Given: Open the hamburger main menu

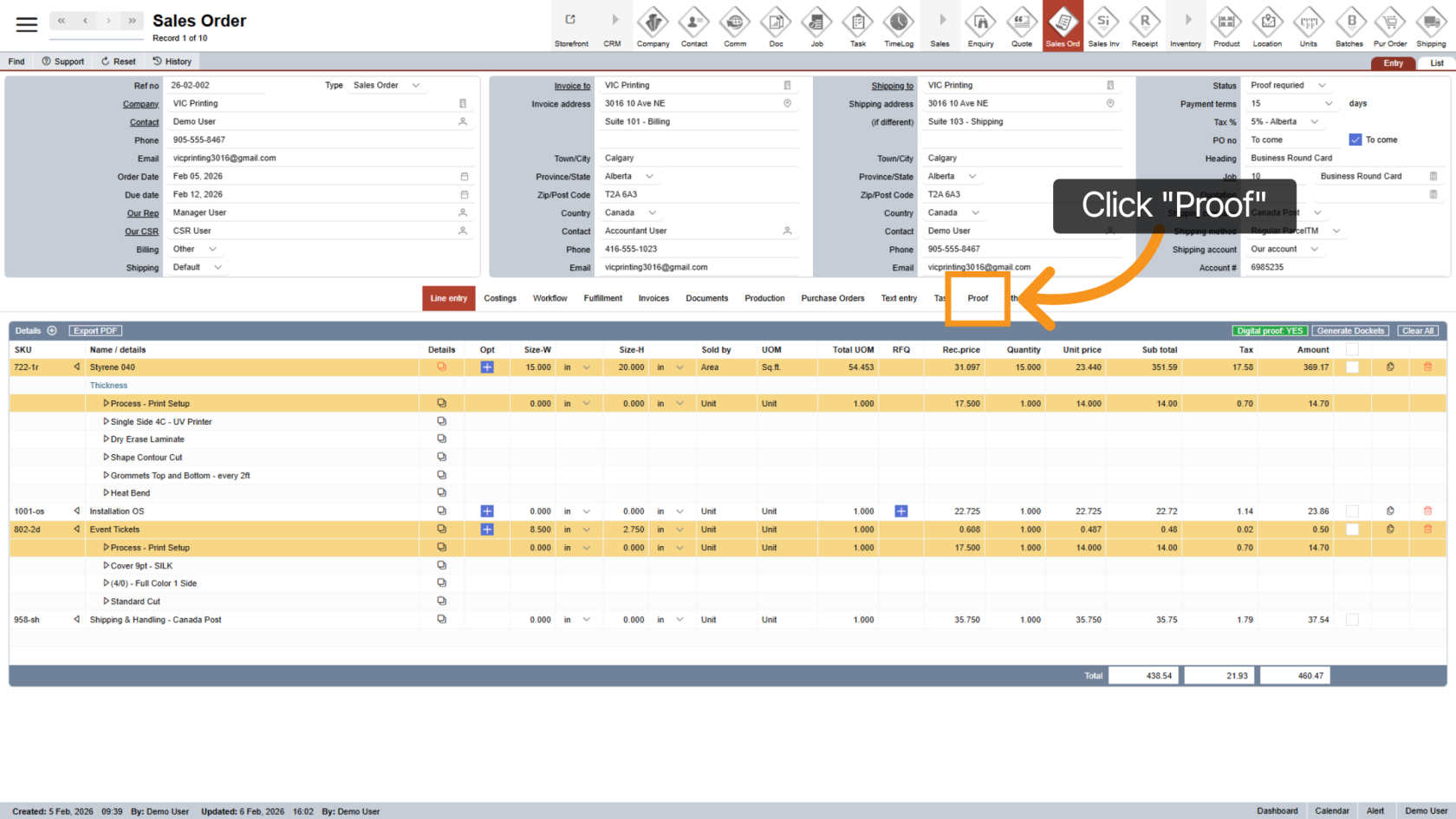Looking at the screenshot, I should (27, 25).
